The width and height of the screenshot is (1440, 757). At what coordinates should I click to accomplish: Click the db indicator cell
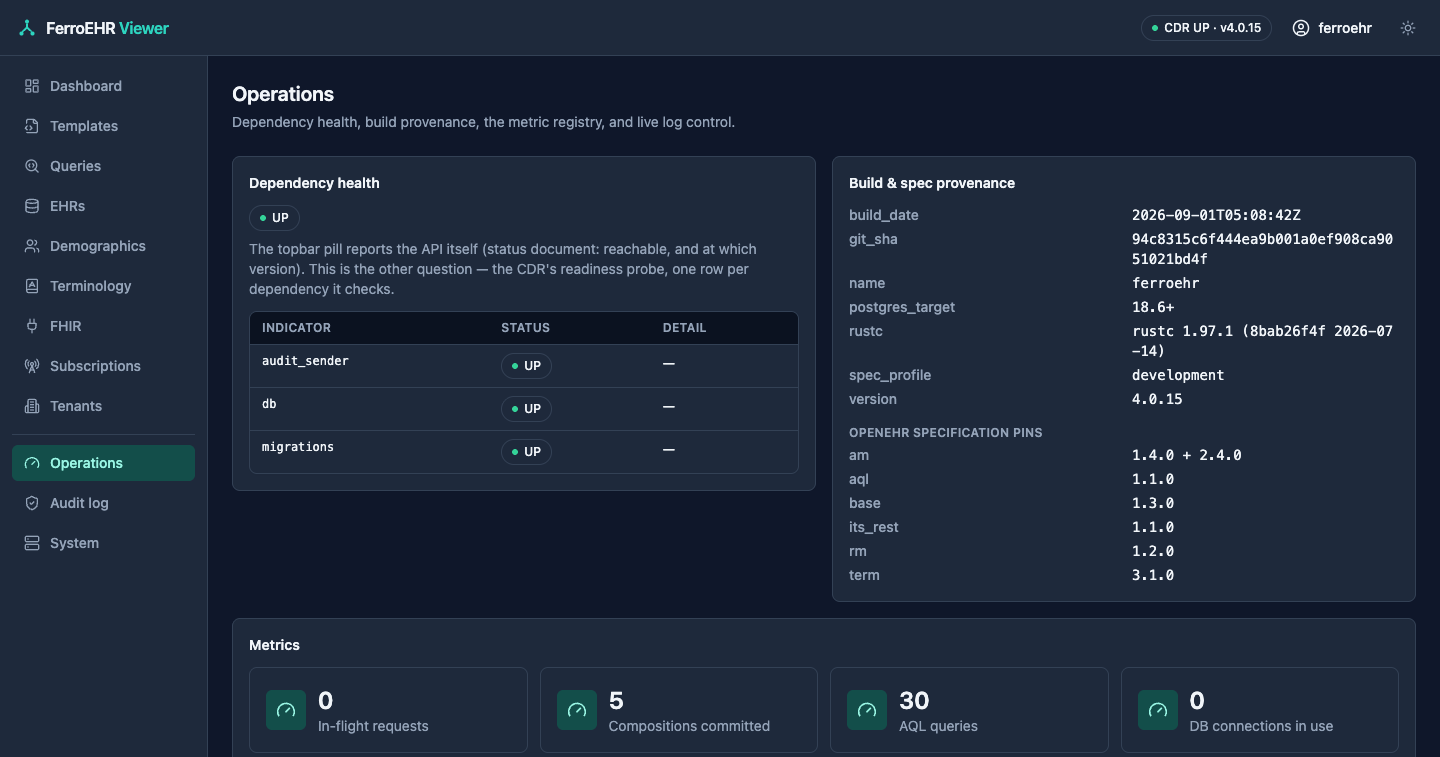click(x=269, y=404)
